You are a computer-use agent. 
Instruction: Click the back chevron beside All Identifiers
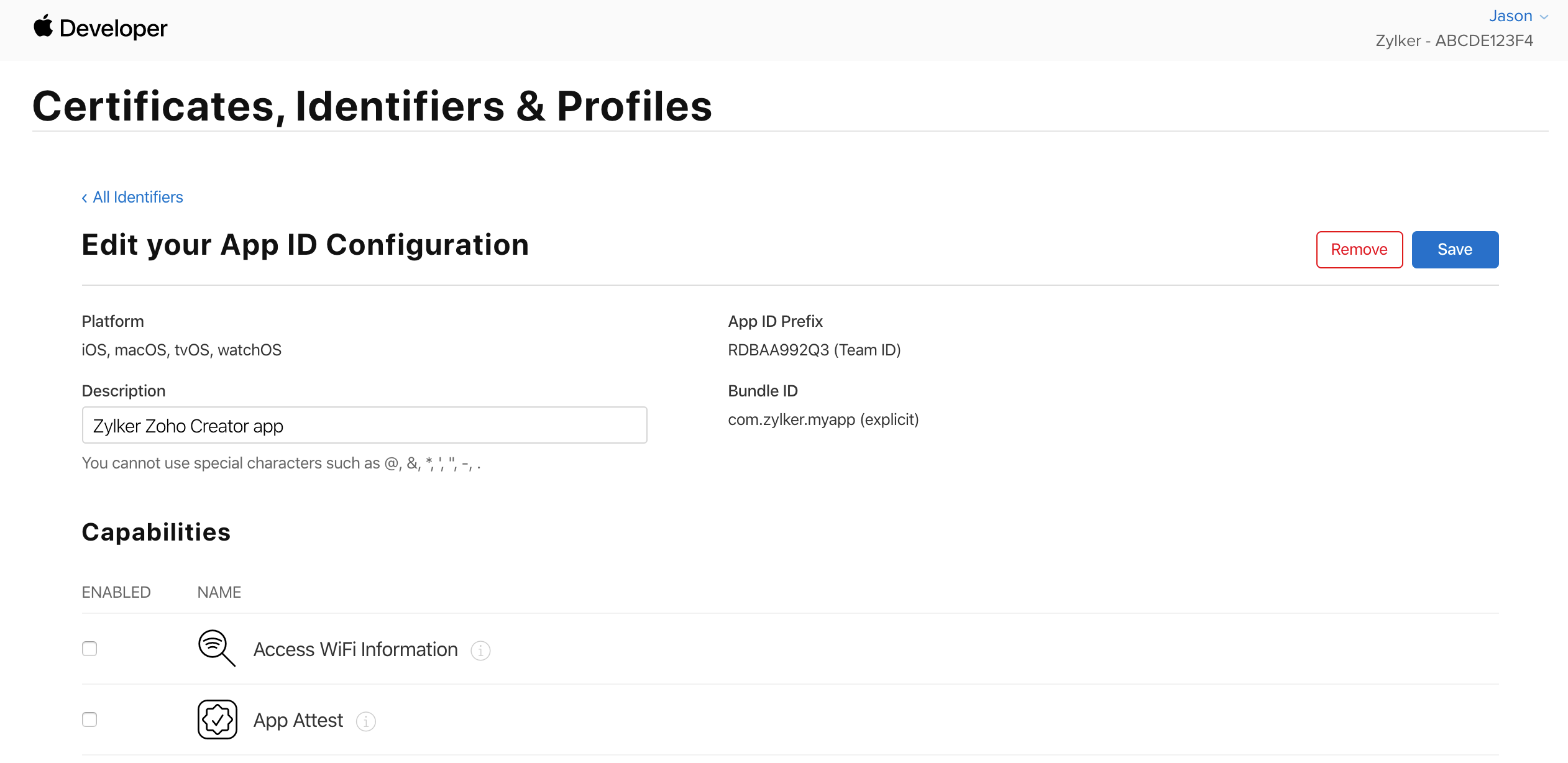pos(85,197)
